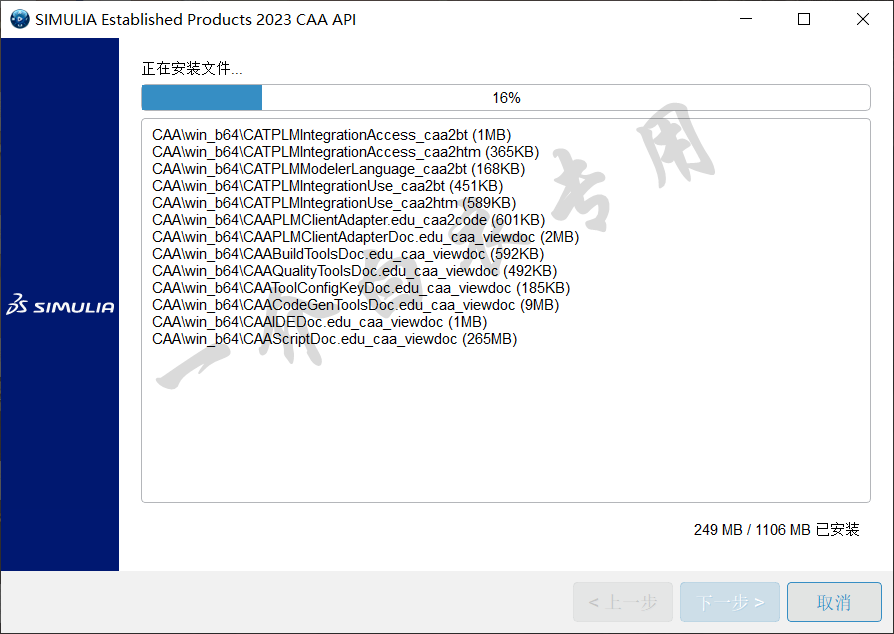Click the 249 MB / 1106 MB 已安装 text

[777, 530]
